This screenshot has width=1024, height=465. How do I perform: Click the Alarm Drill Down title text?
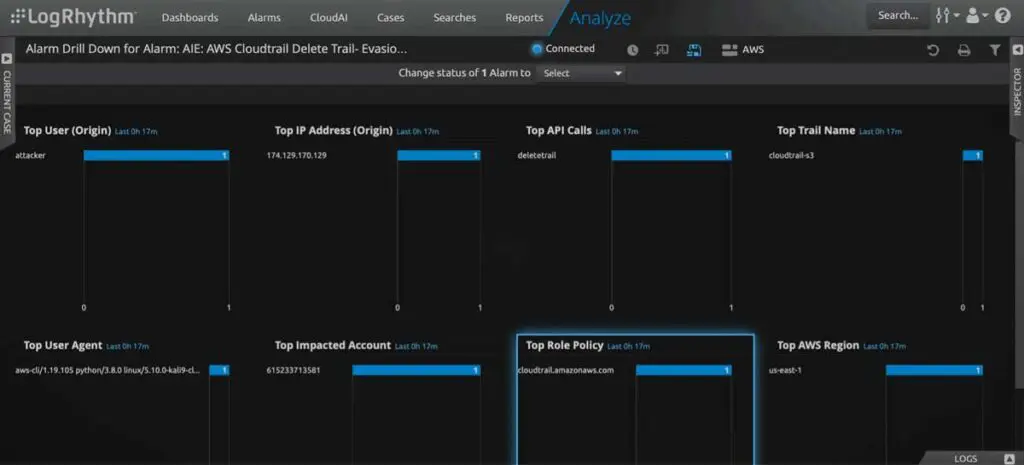216,49
